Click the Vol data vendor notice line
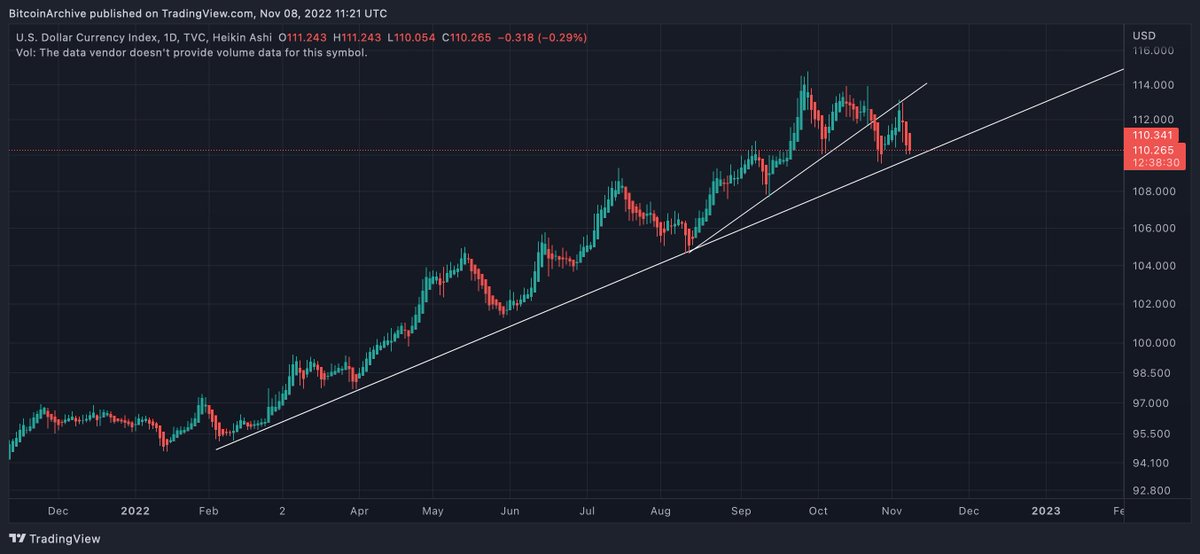The width and height of the screenshot is (1200, 554). [192, 52]
